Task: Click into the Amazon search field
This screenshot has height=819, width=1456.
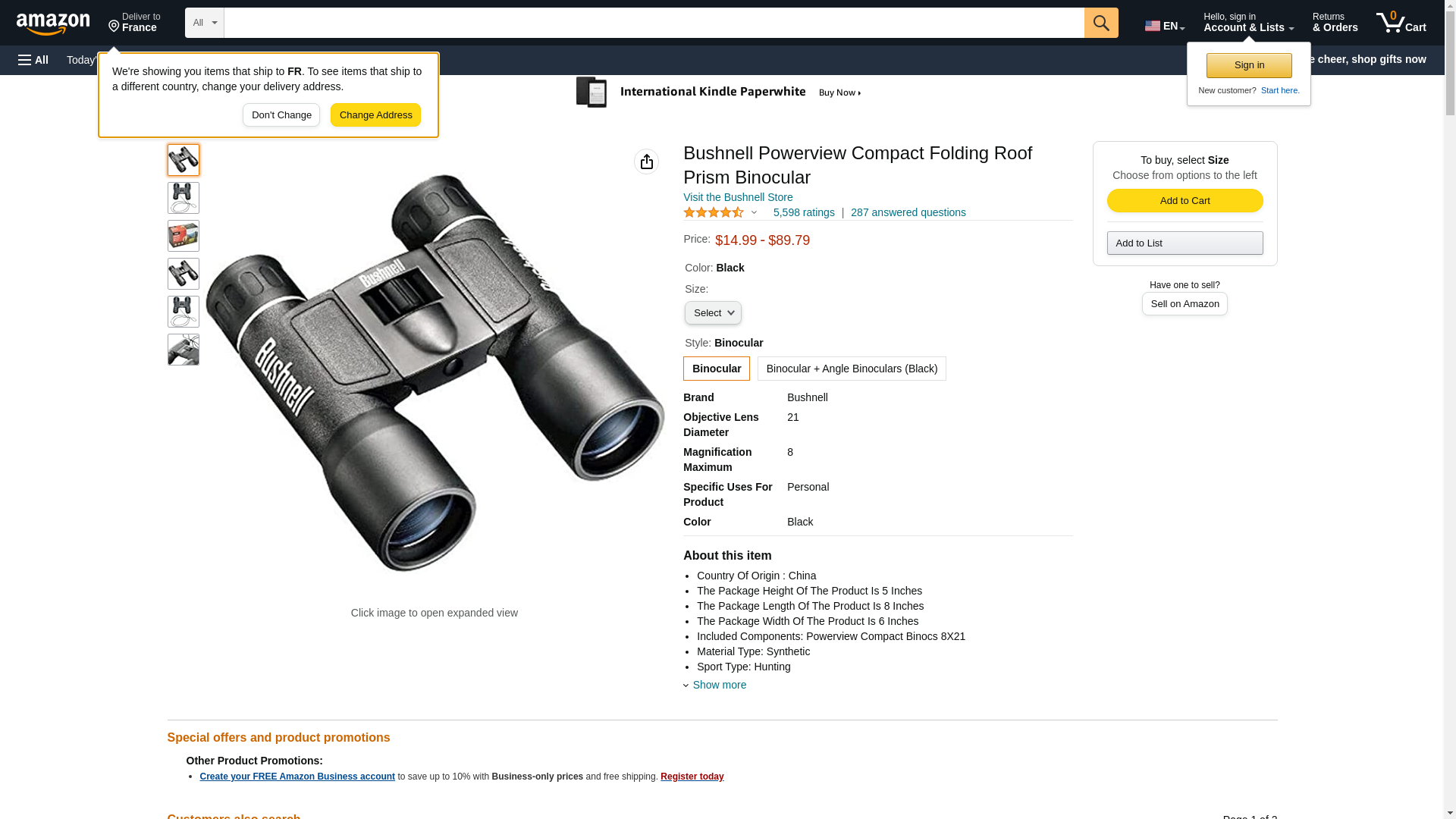Action: 653,23
